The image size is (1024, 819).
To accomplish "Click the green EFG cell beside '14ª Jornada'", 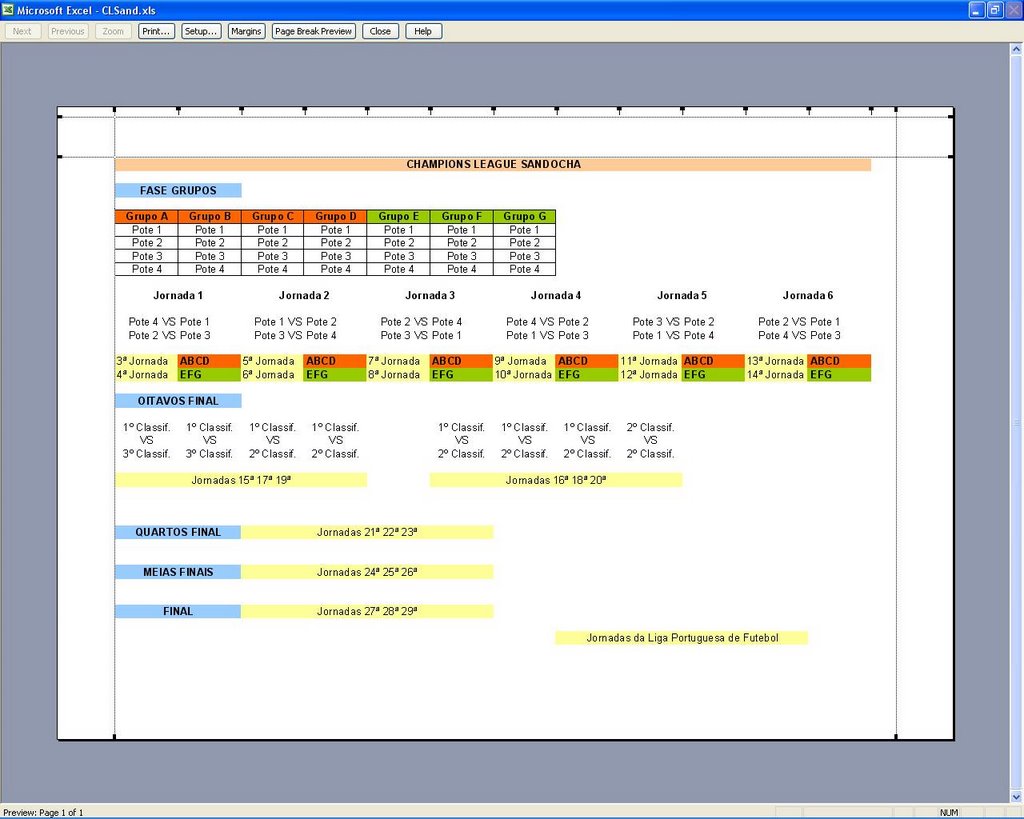I will tap(839, 375).
